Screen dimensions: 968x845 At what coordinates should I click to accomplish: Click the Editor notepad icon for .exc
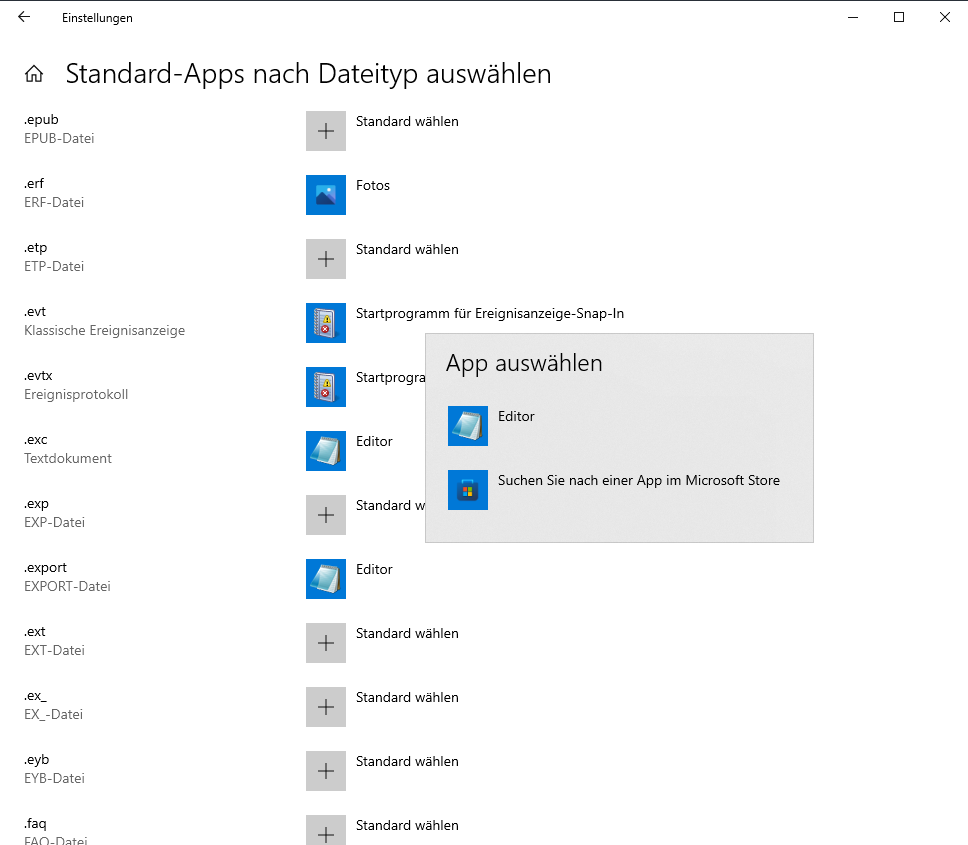[326, 451]
